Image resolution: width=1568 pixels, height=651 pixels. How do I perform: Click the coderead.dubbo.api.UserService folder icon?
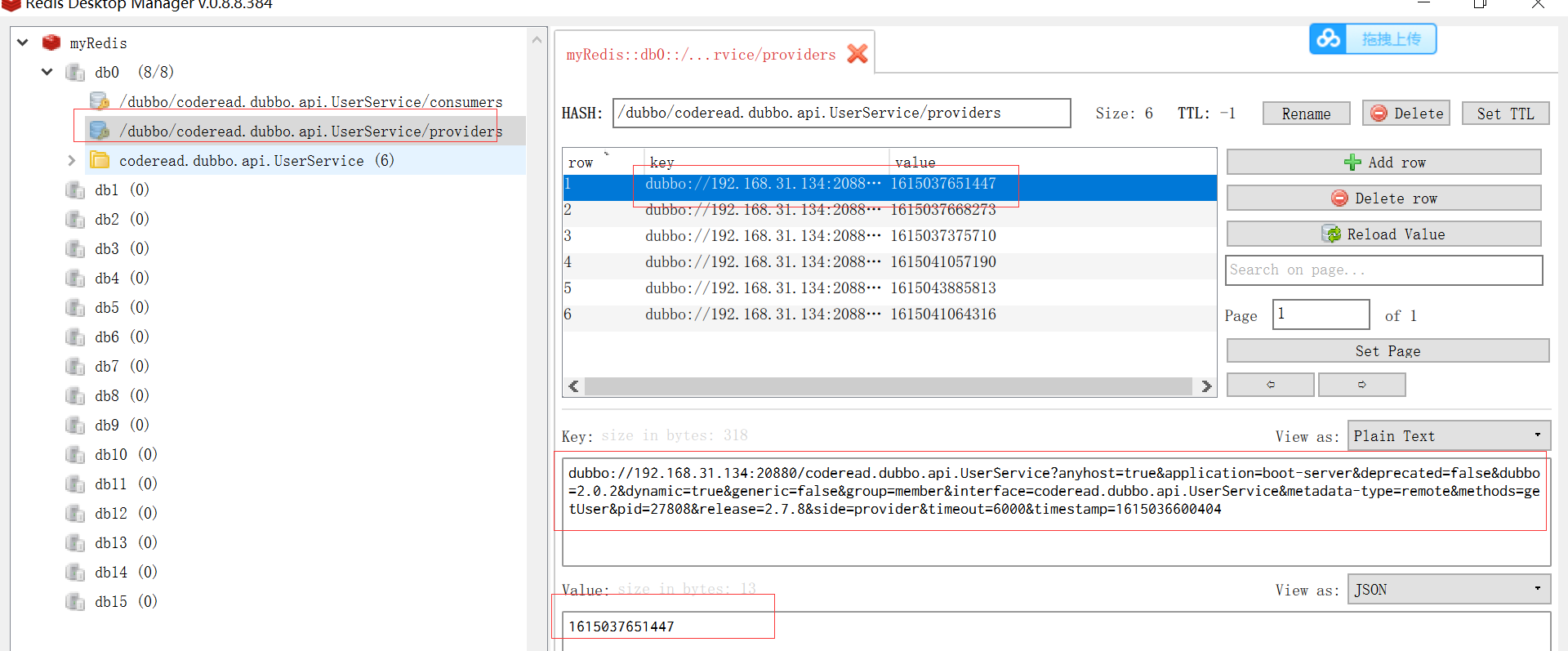pos(100,160)
